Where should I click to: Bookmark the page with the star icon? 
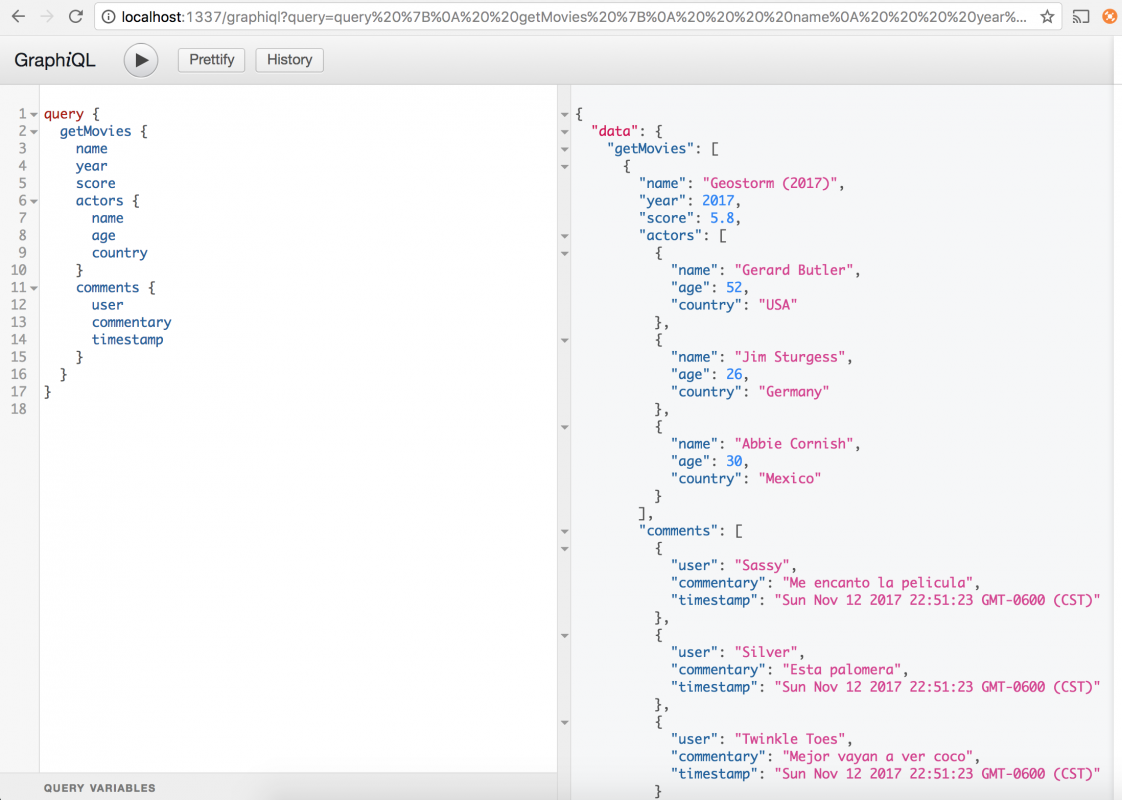[1047, 17]
